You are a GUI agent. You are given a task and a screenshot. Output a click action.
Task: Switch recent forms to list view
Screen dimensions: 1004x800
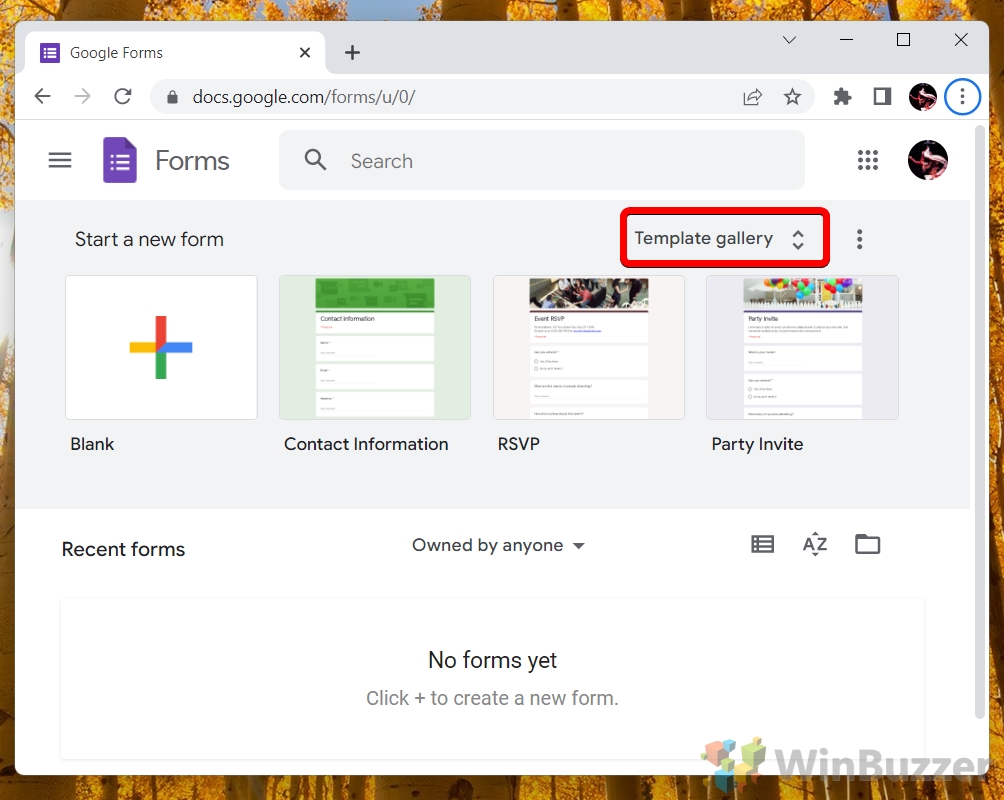coord(762,544)
